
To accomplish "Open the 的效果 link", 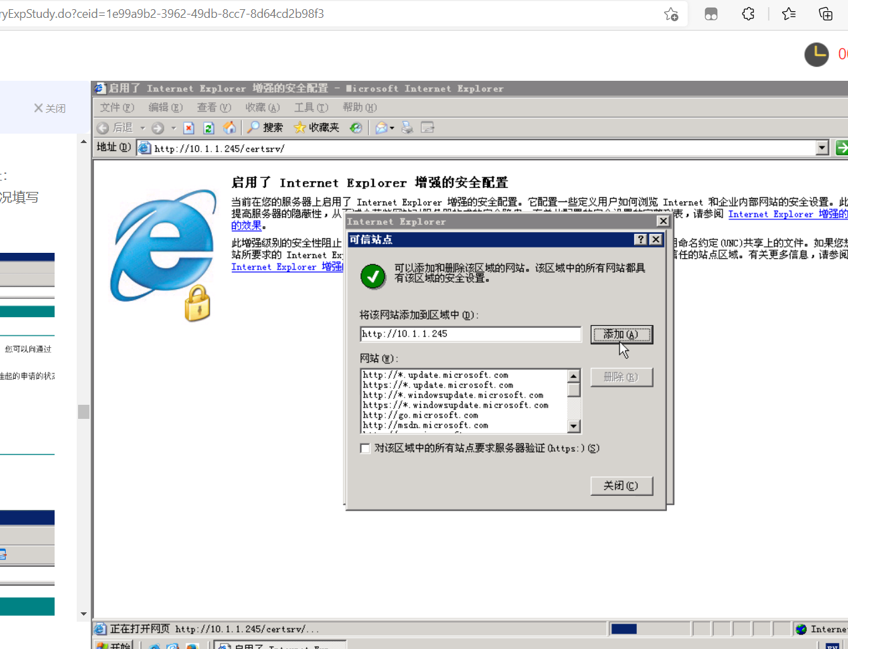I will tap(246, 226).
